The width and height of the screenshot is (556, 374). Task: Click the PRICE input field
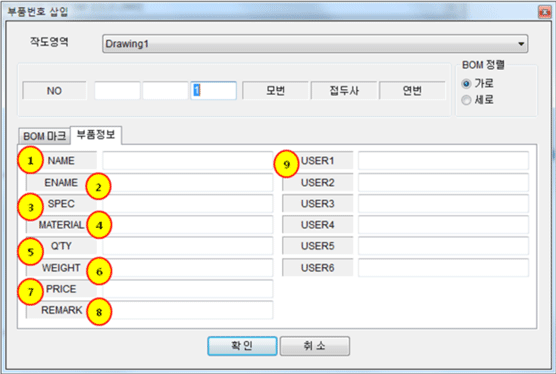click(188, 289)
